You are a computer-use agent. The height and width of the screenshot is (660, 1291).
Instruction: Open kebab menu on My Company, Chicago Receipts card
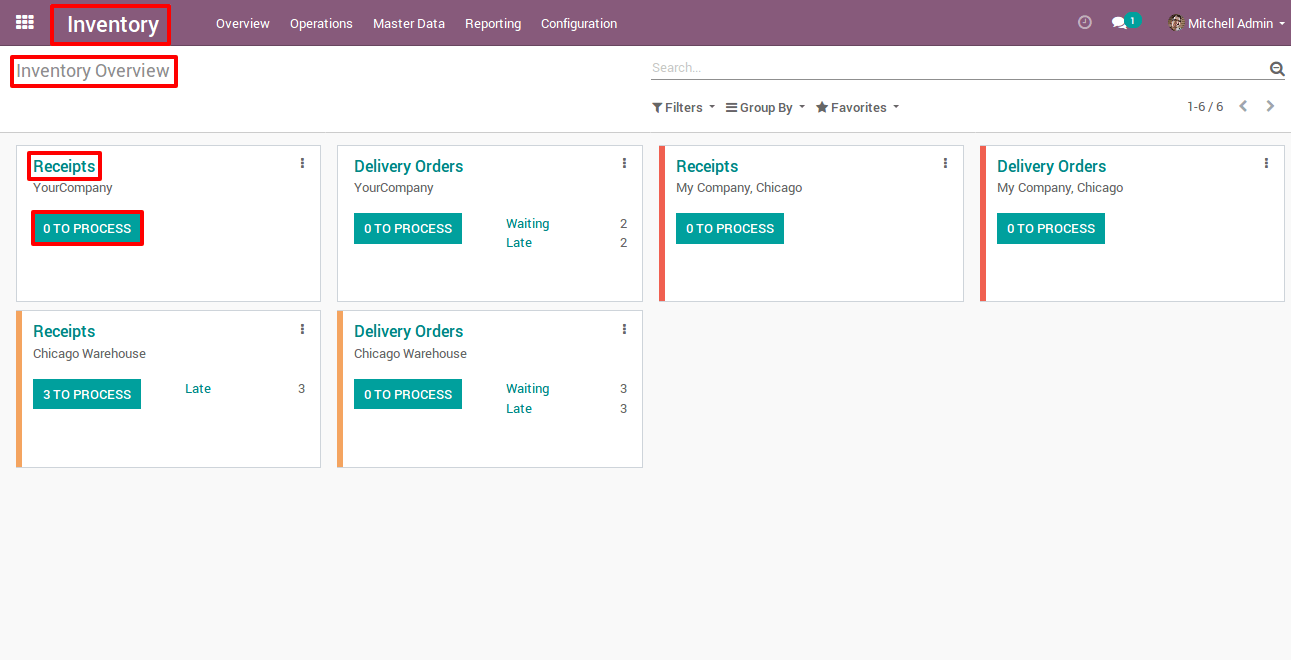(945, 163)
